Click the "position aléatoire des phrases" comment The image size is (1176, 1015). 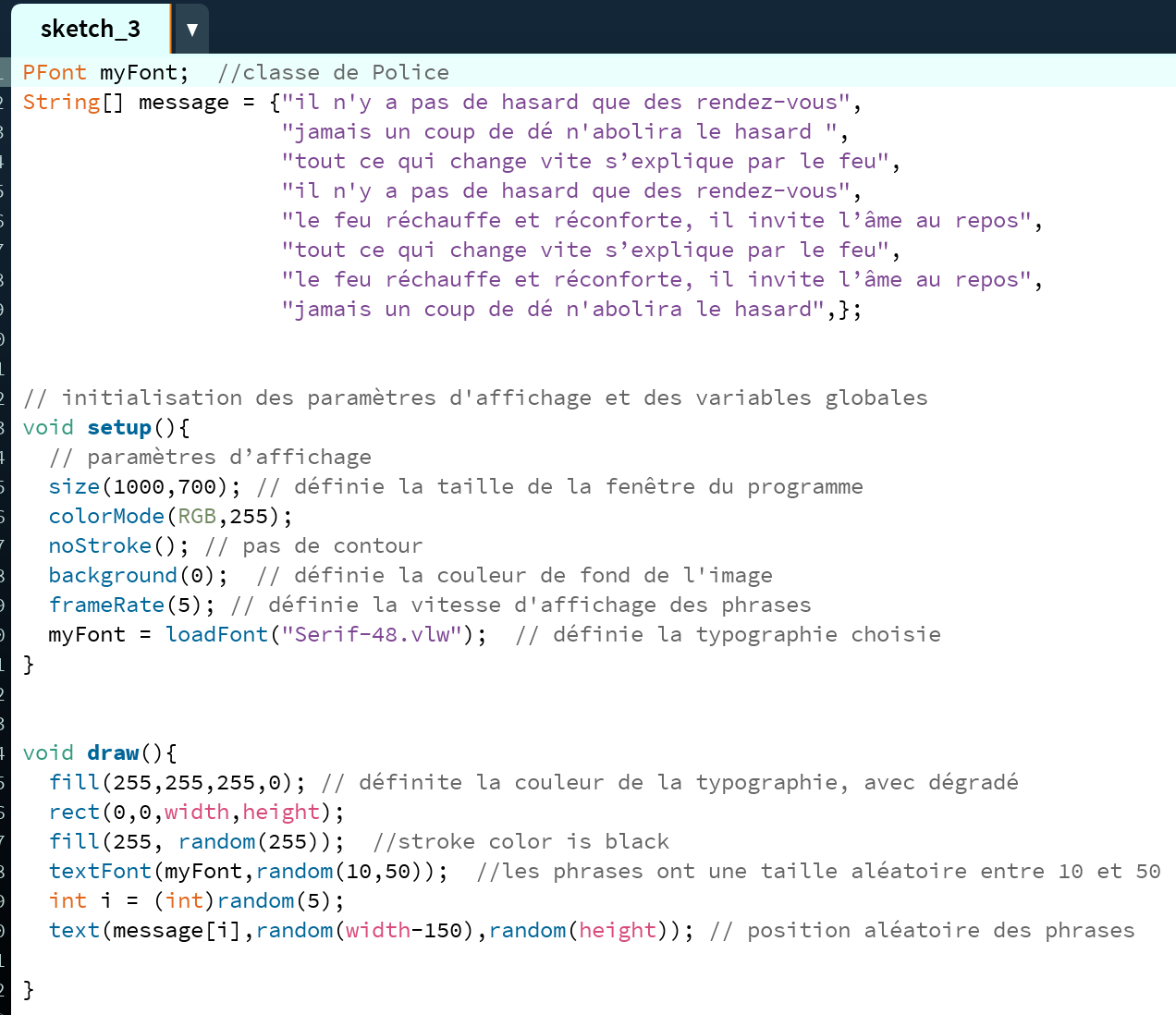tap(939, 931)
